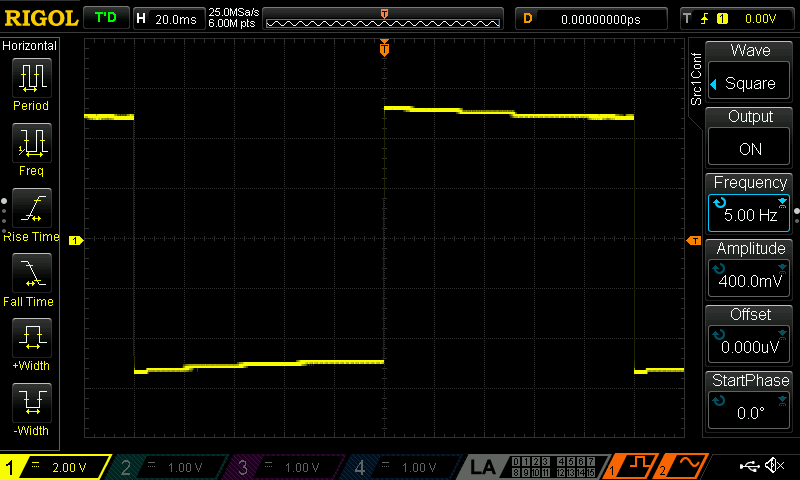The height and width of the screenshot is (480, 800).
Task: Click the D delay time readout
Action: point(591,19)
